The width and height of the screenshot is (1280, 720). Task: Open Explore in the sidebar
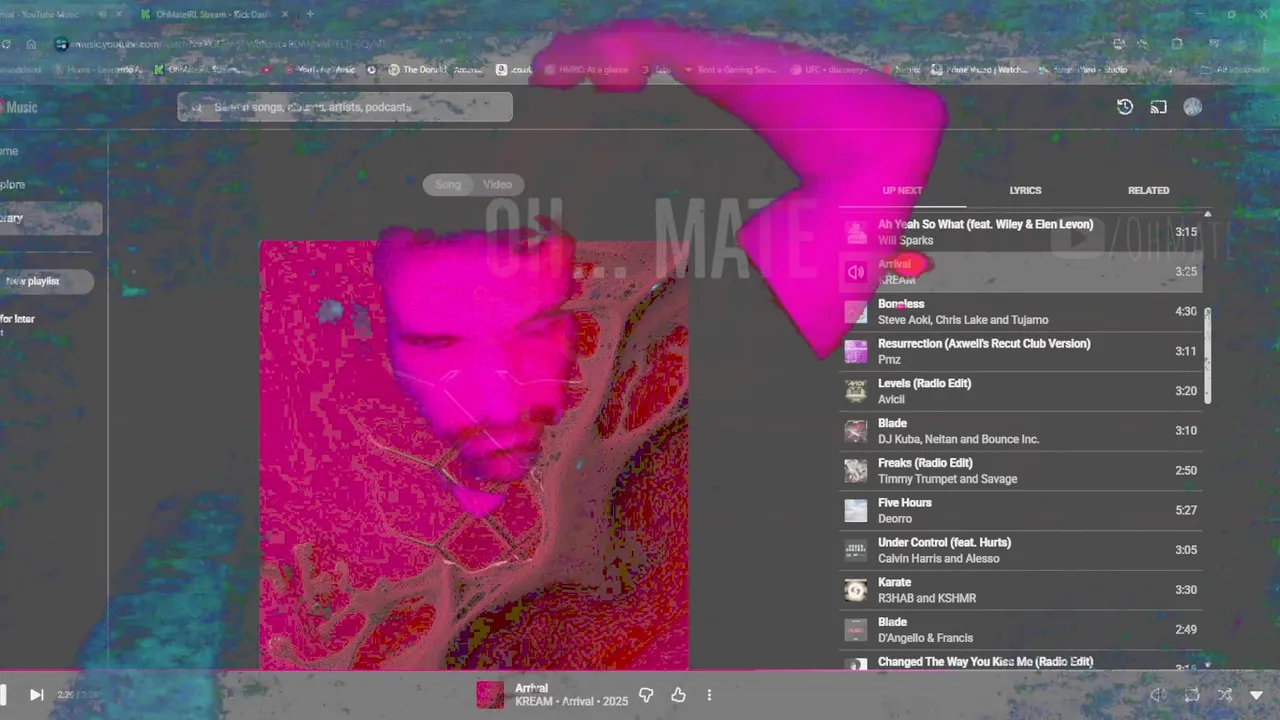14,184
